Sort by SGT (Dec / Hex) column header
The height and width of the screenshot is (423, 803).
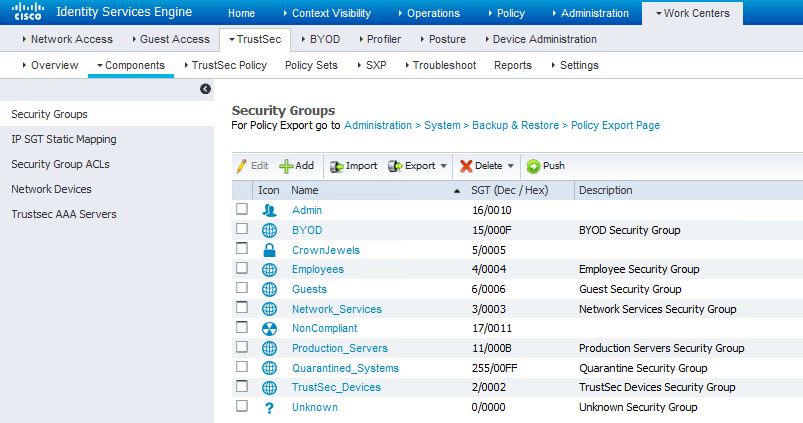pos(510,191)
